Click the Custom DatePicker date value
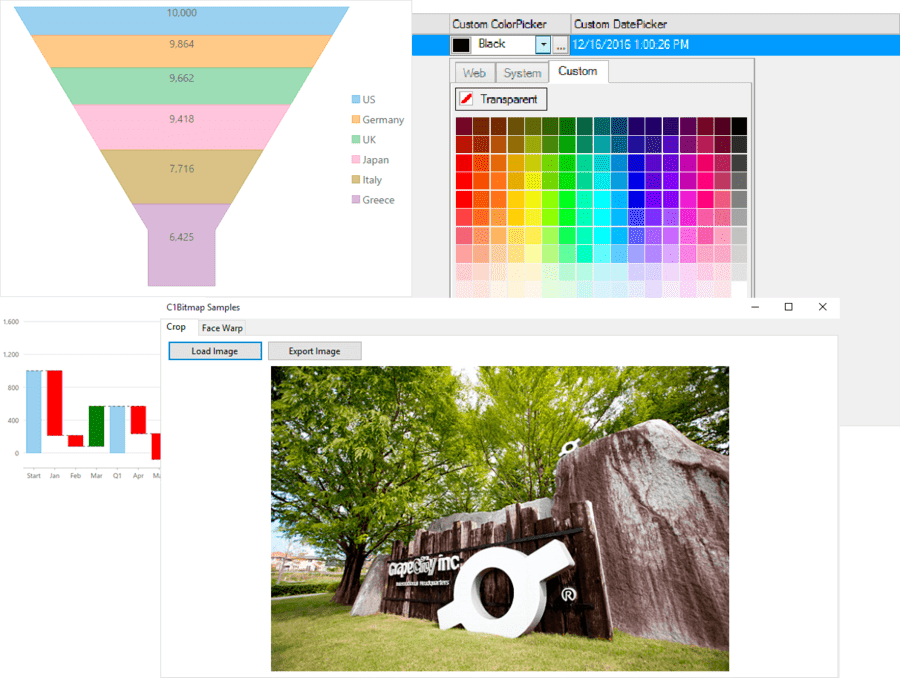This screenshot has width=900, height=678. 634,44
